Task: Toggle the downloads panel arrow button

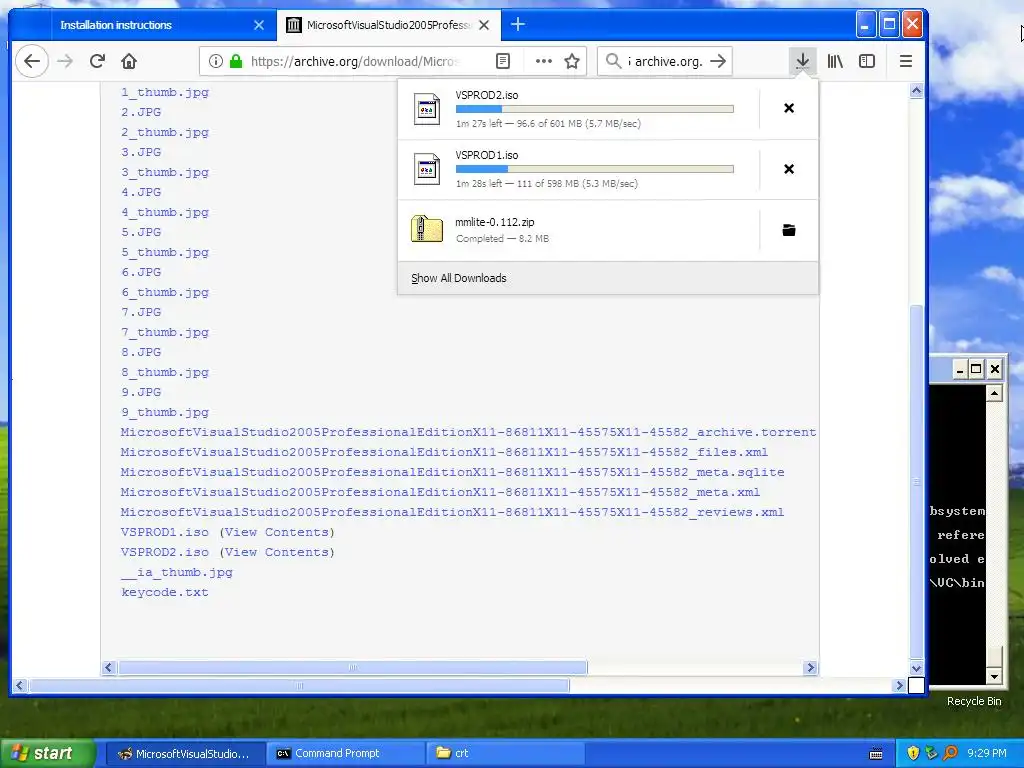Action: point(803,61)
